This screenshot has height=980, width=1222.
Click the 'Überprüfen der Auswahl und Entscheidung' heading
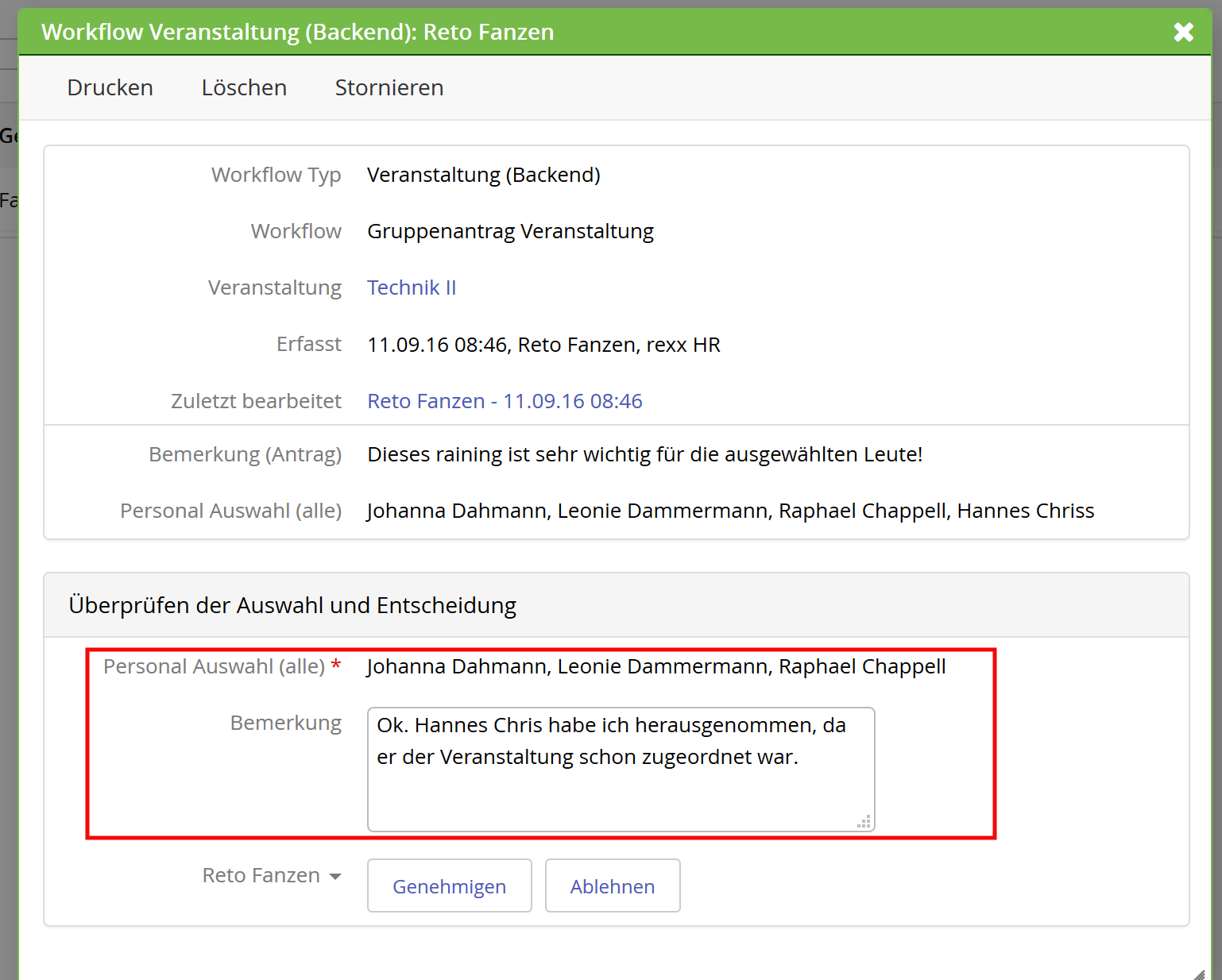point(292,605)
